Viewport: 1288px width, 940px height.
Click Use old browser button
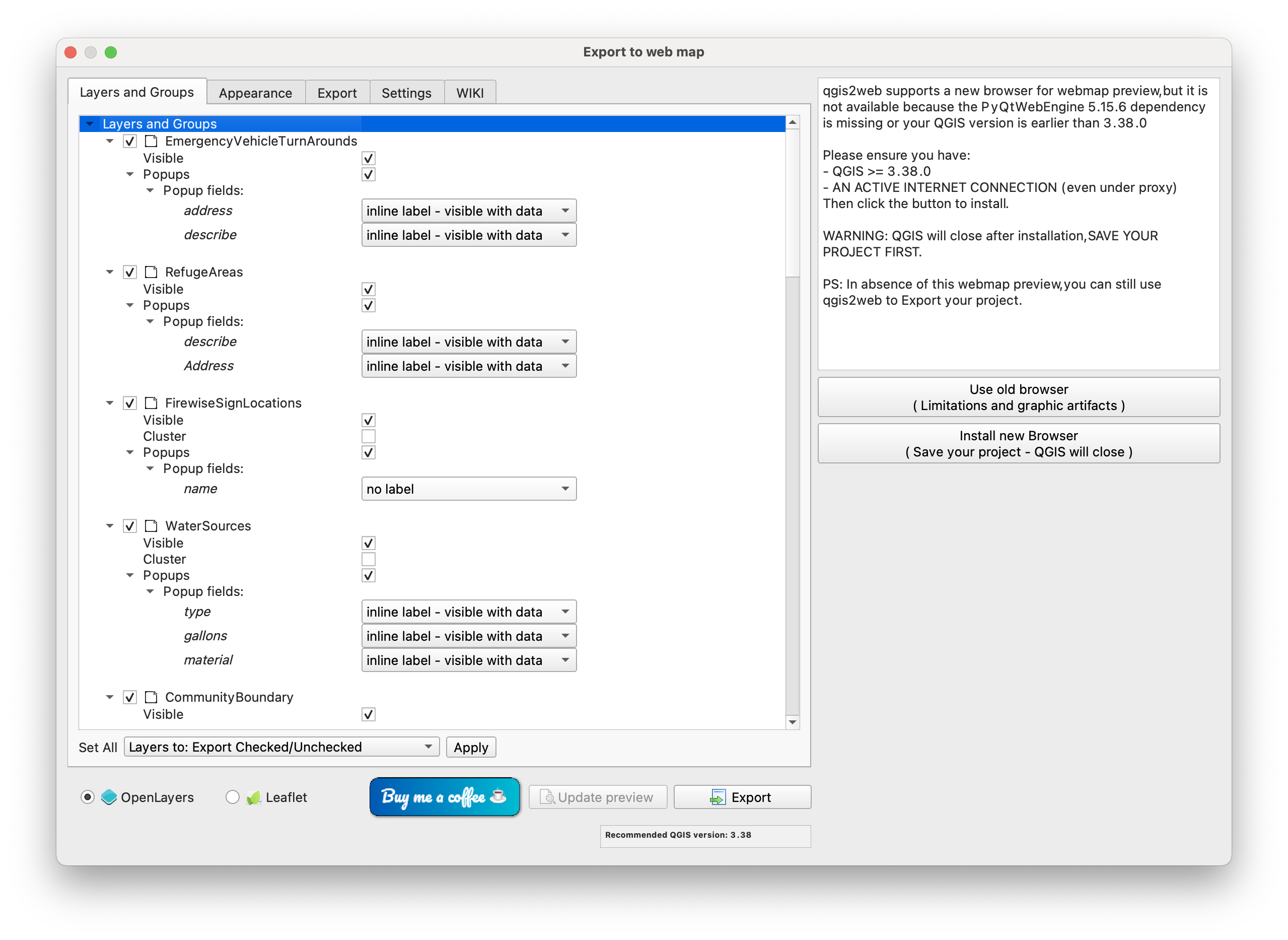tap(1019, 397)
